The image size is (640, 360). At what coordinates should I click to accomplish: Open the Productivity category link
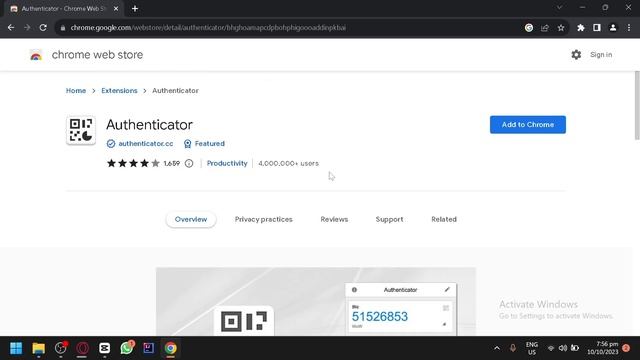click(x=227, y=163)
